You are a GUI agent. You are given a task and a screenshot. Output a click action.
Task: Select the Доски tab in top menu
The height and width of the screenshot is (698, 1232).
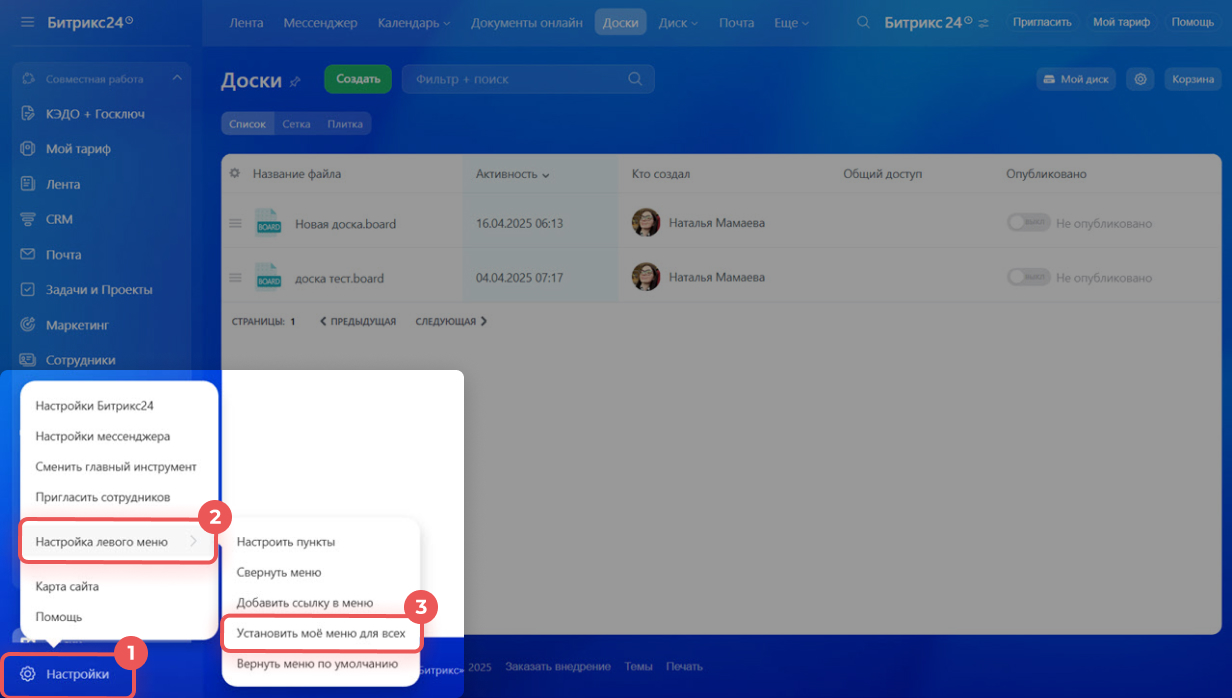click(x=620, y=22)
